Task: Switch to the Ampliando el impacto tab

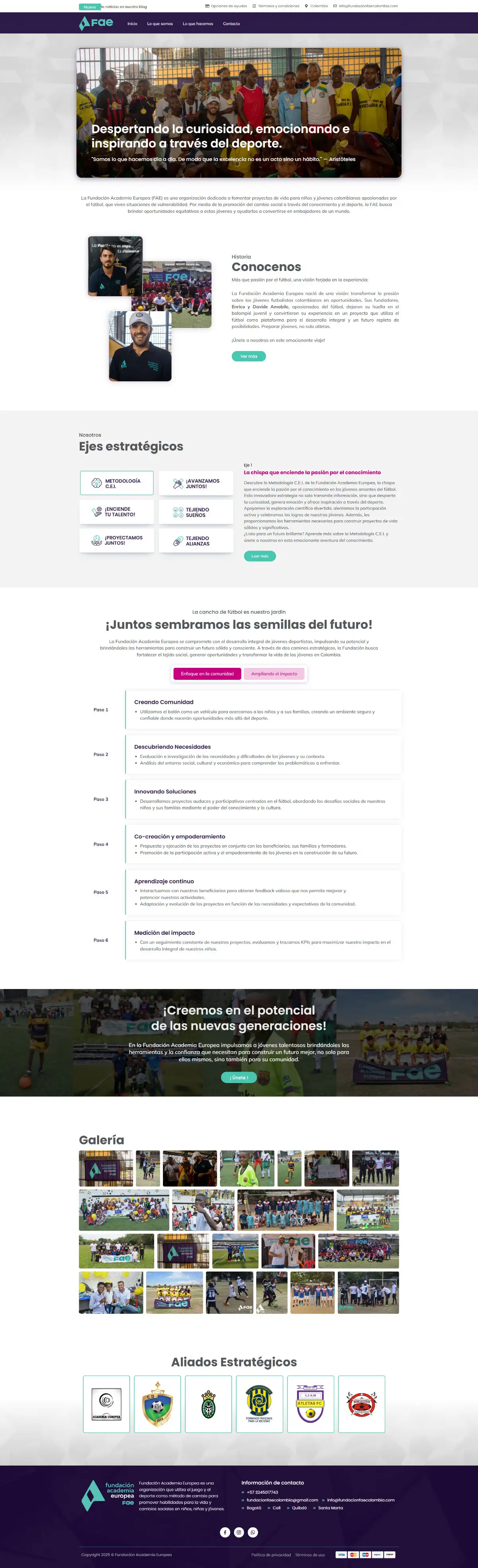Action: 274,673
